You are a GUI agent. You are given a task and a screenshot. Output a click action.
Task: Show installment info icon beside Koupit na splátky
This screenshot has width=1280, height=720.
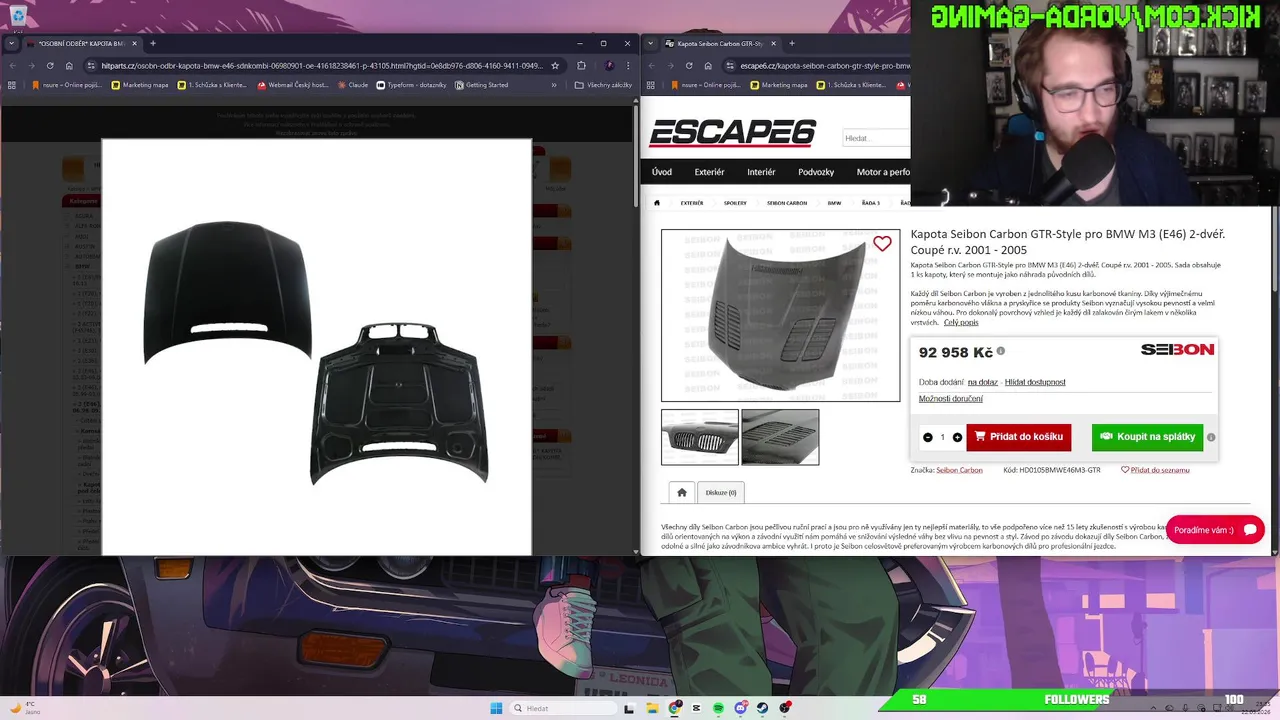point(1211,437)
